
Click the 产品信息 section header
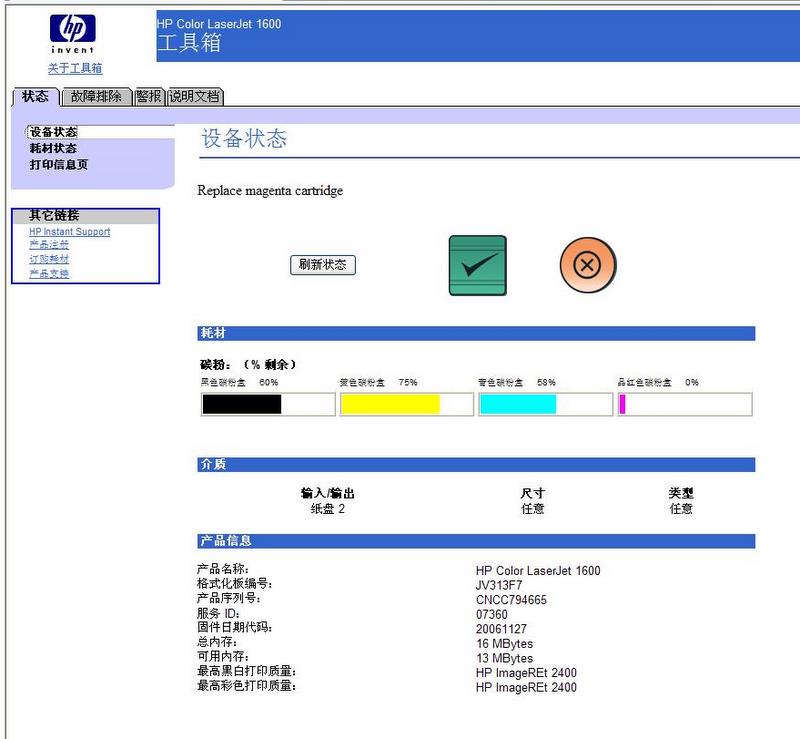[x=476, y=541]
